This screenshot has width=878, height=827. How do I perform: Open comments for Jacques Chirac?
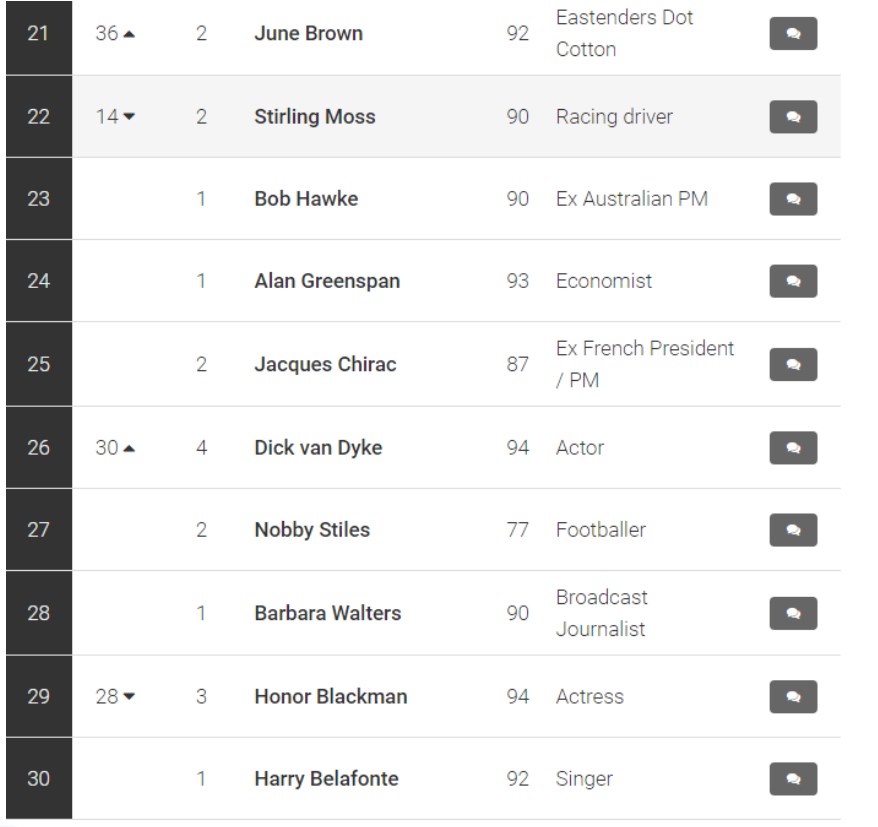[793, 365]
